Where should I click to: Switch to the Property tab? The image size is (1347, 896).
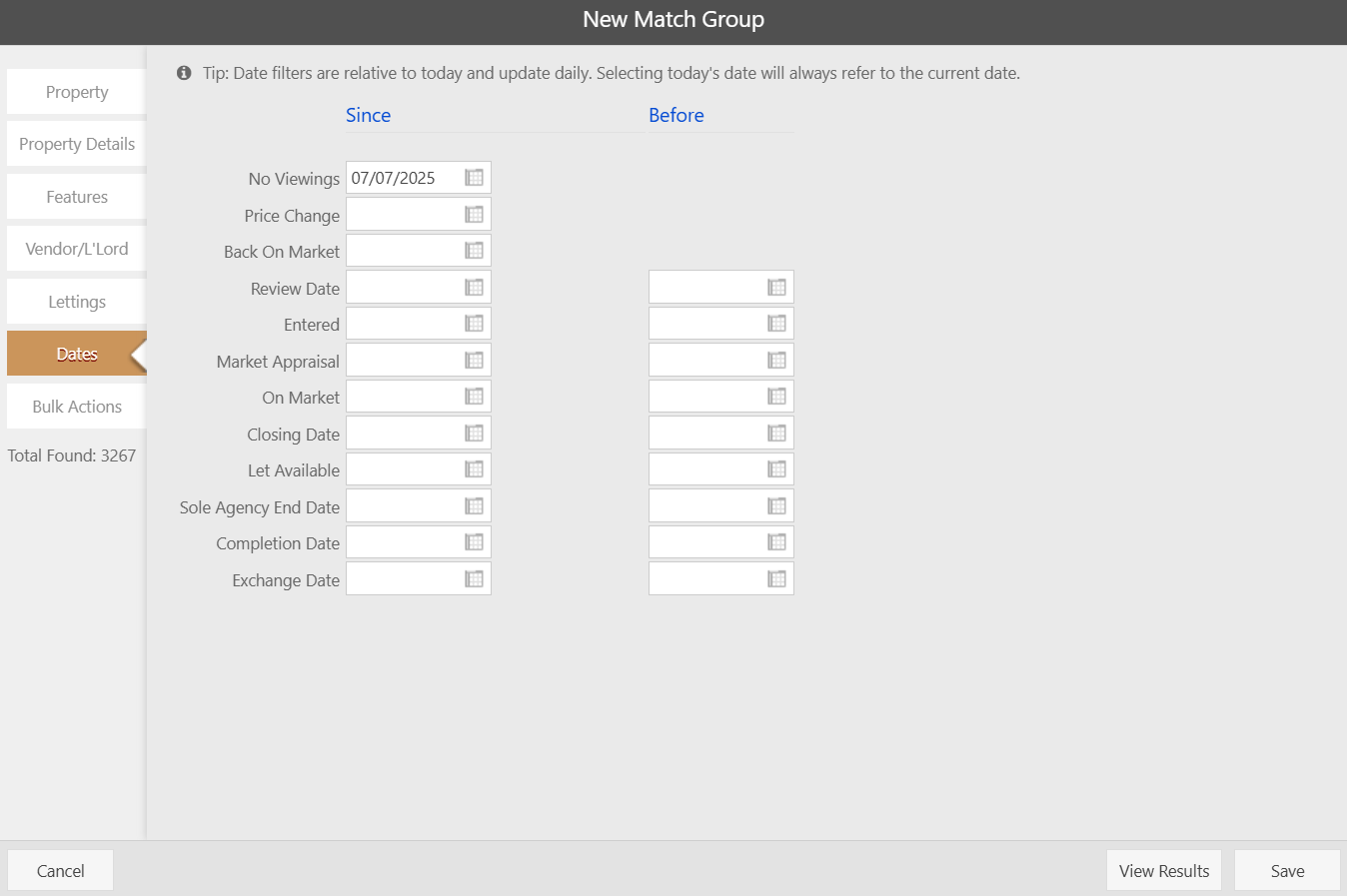76,92
